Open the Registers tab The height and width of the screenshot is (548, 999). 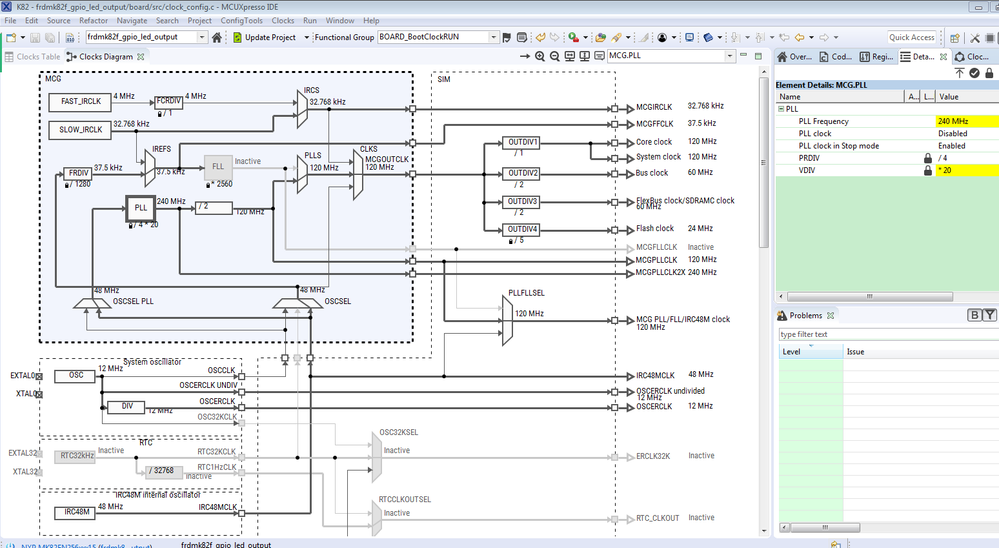tap(876, 57)
